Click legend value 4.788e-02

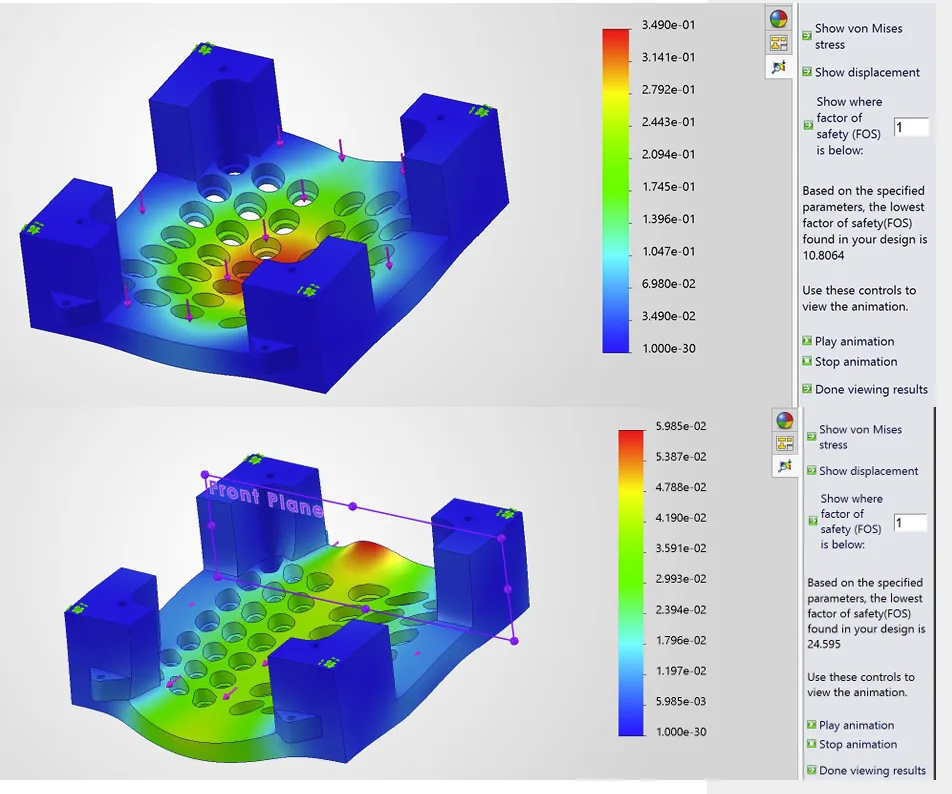pyautogui.click(x=681, y=487)
